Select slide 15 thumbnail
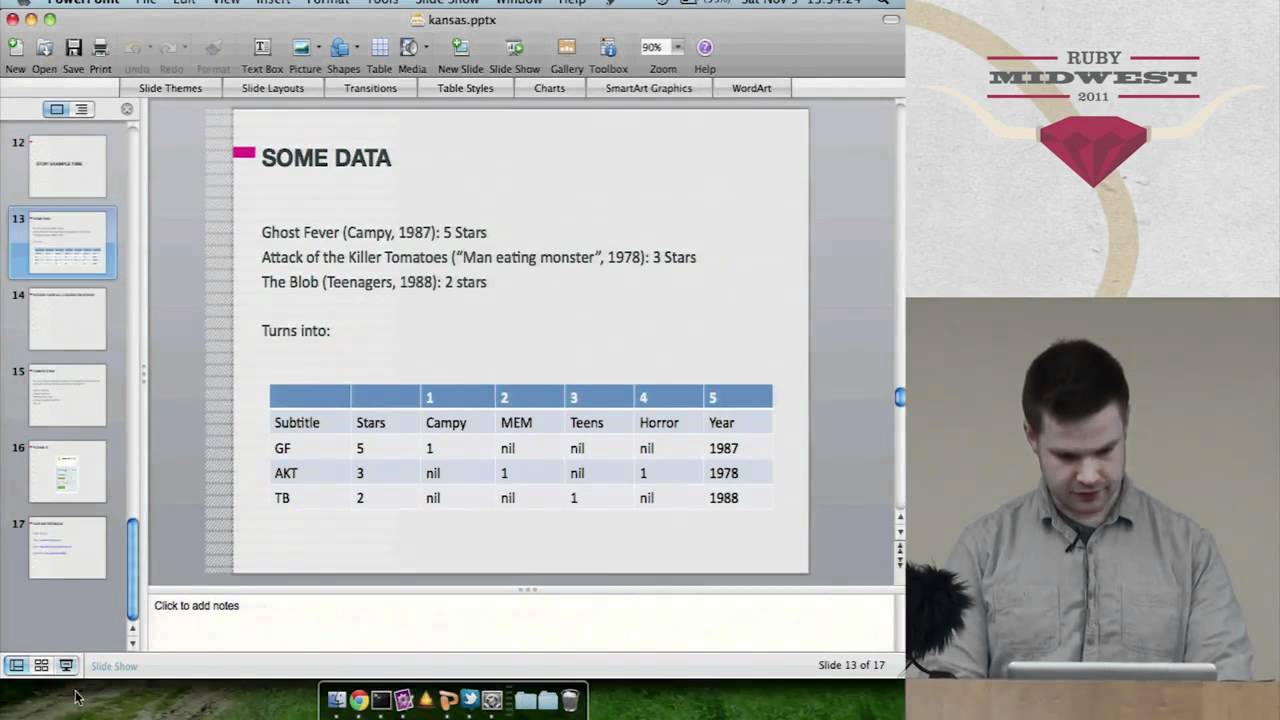The width and height of the screenshot is (1280, 720). click(67, 395)
